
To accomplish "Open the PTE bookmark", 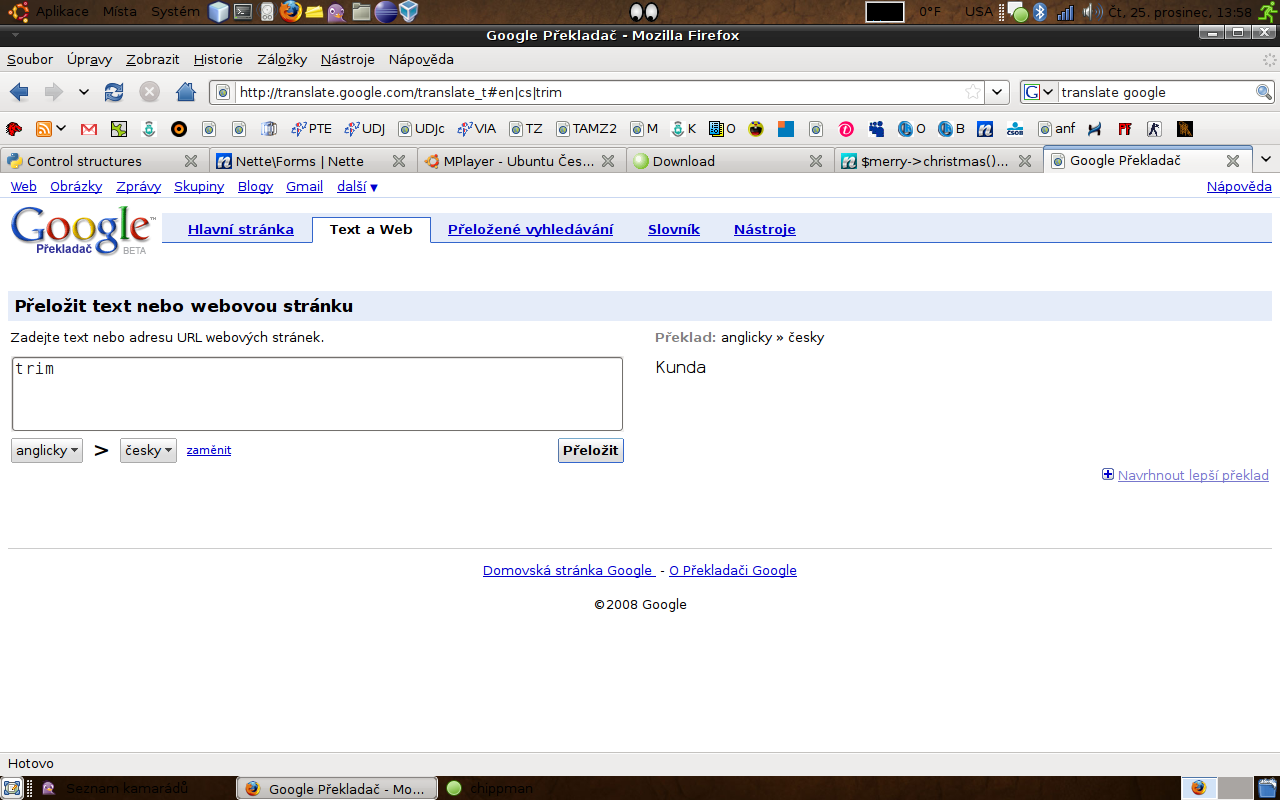I will pyautogui.click(x=311, y=129).
